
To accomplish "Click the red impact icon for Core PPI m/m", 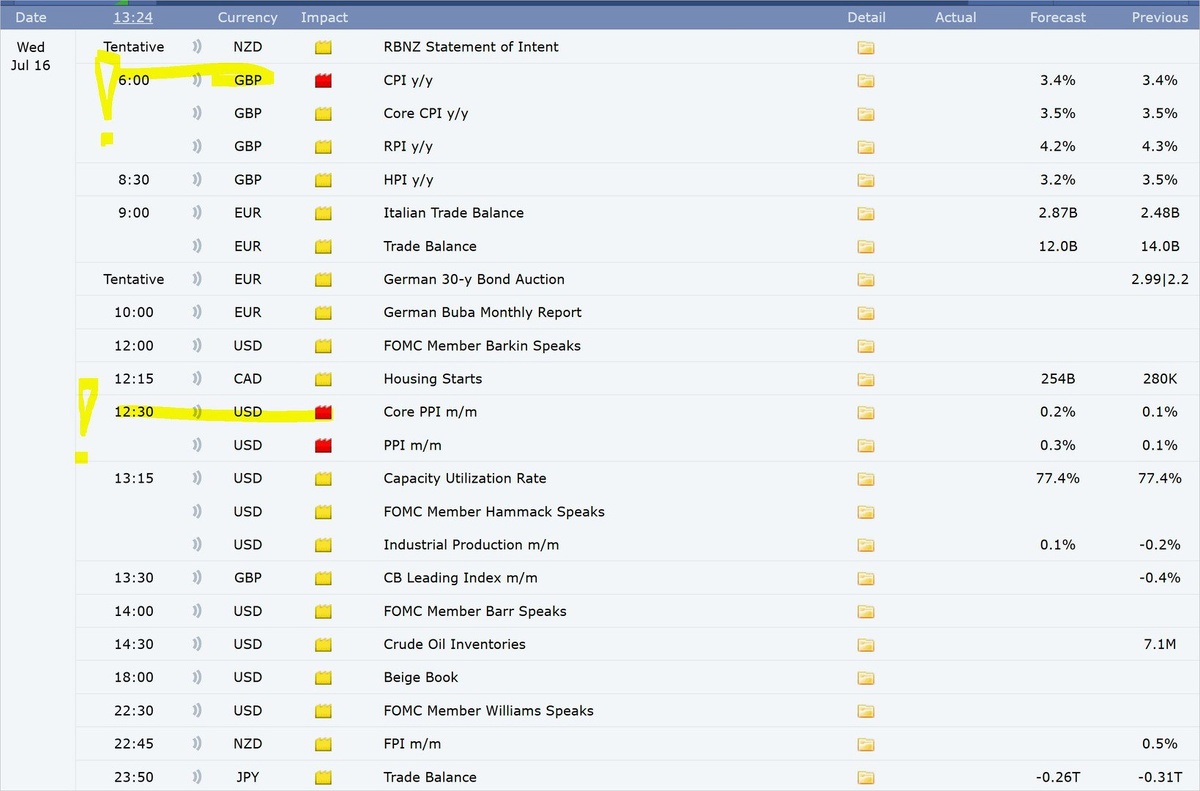I will (323, 412).
